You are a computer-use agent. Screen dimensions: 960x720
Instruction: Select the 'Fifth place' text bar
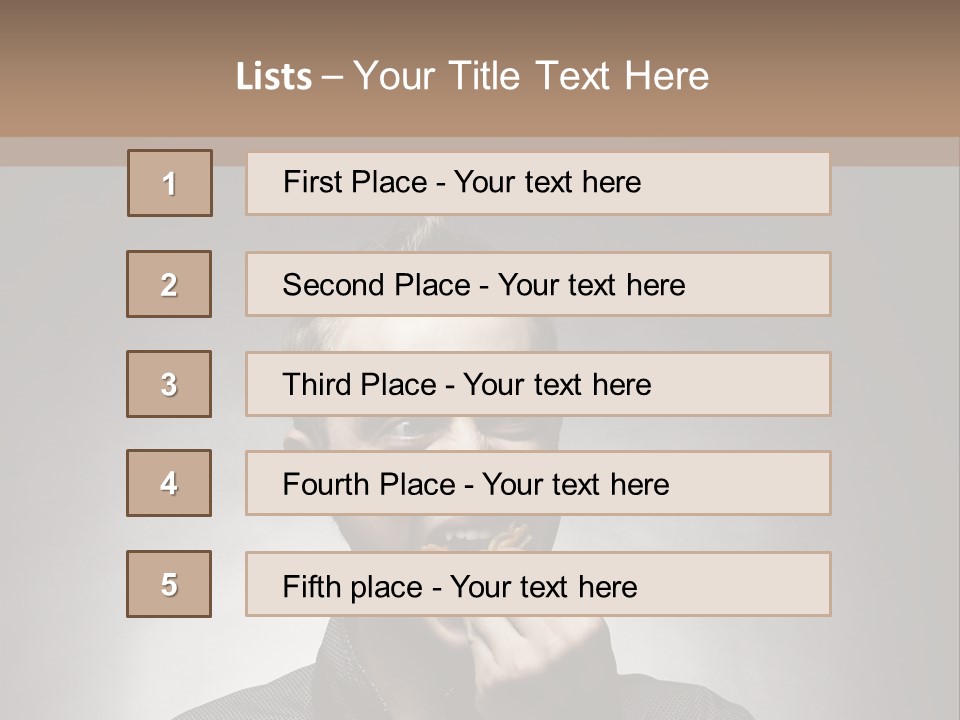click(538, 584)
